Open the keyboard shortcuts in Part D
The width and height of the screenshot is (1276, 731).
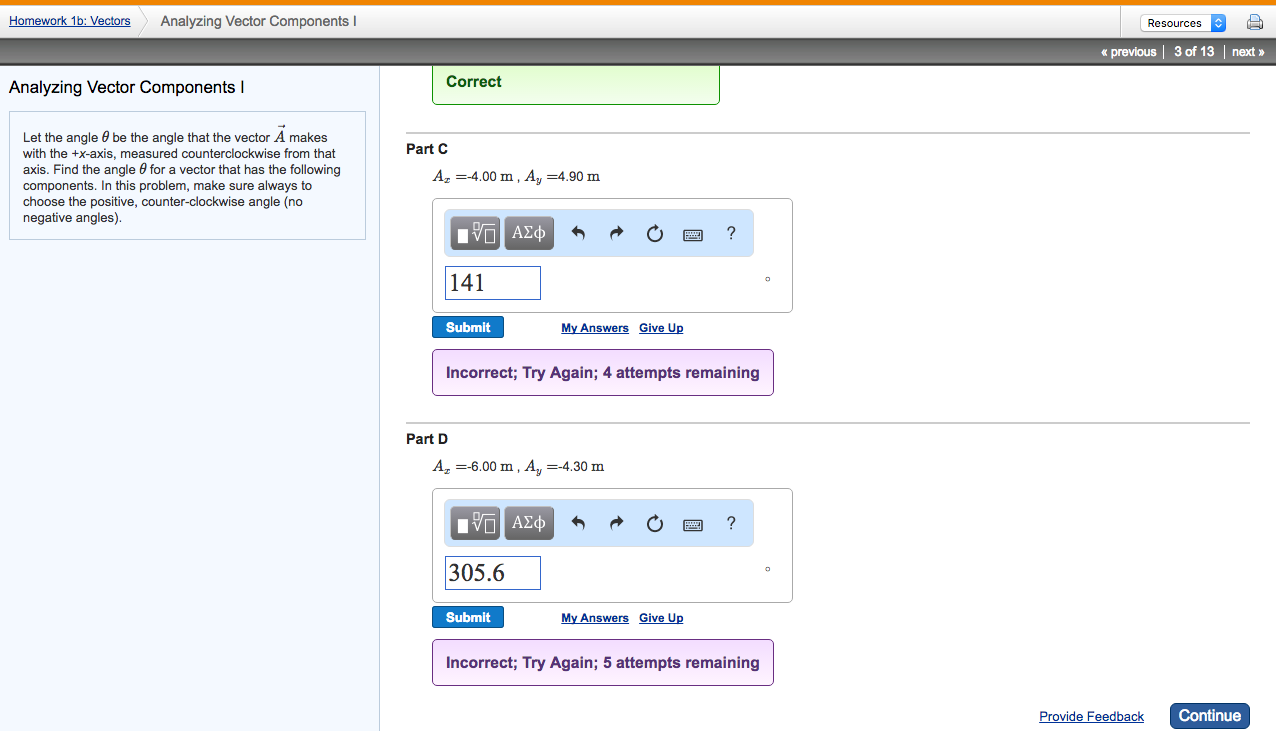pos(692,522)
